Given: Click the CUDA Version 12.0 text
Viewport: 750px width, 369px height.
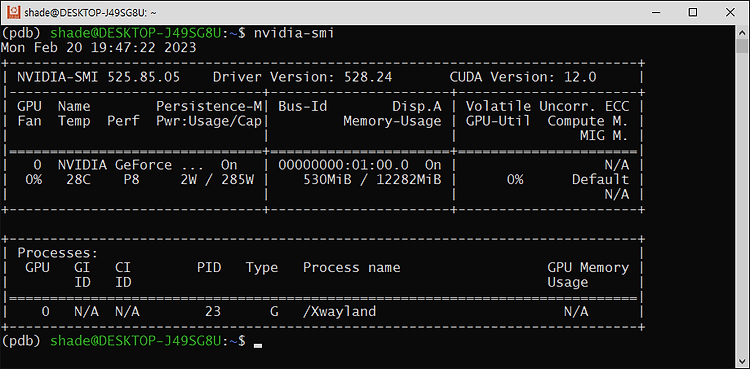Looking at the screenshot, I should pos(523,77).
